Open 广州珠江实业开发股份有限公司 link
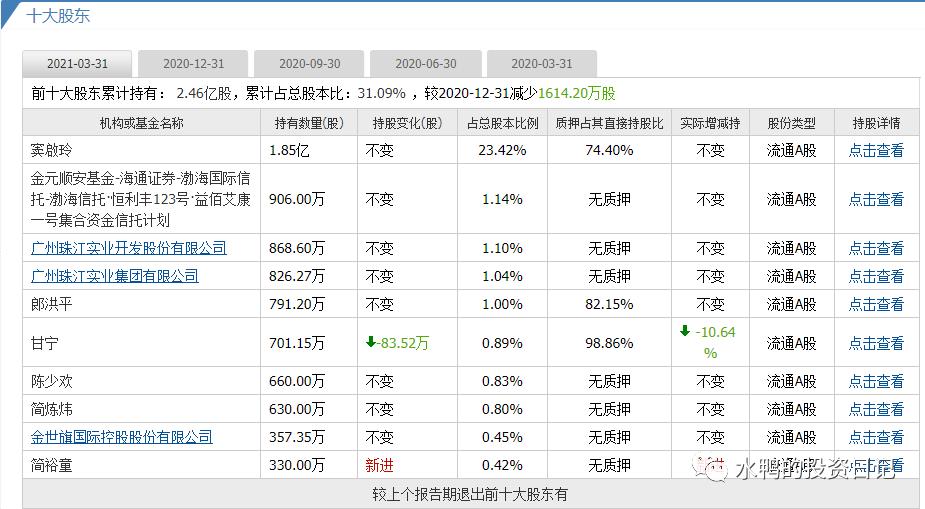925x509 pixels. pyautogui.click(x=129, y=248)
